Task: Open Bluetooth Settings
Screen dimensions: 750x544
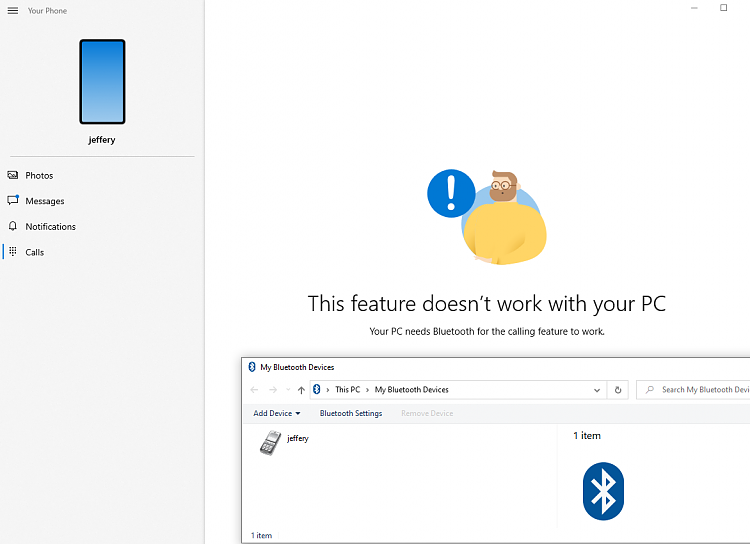Action: [351, 413]
